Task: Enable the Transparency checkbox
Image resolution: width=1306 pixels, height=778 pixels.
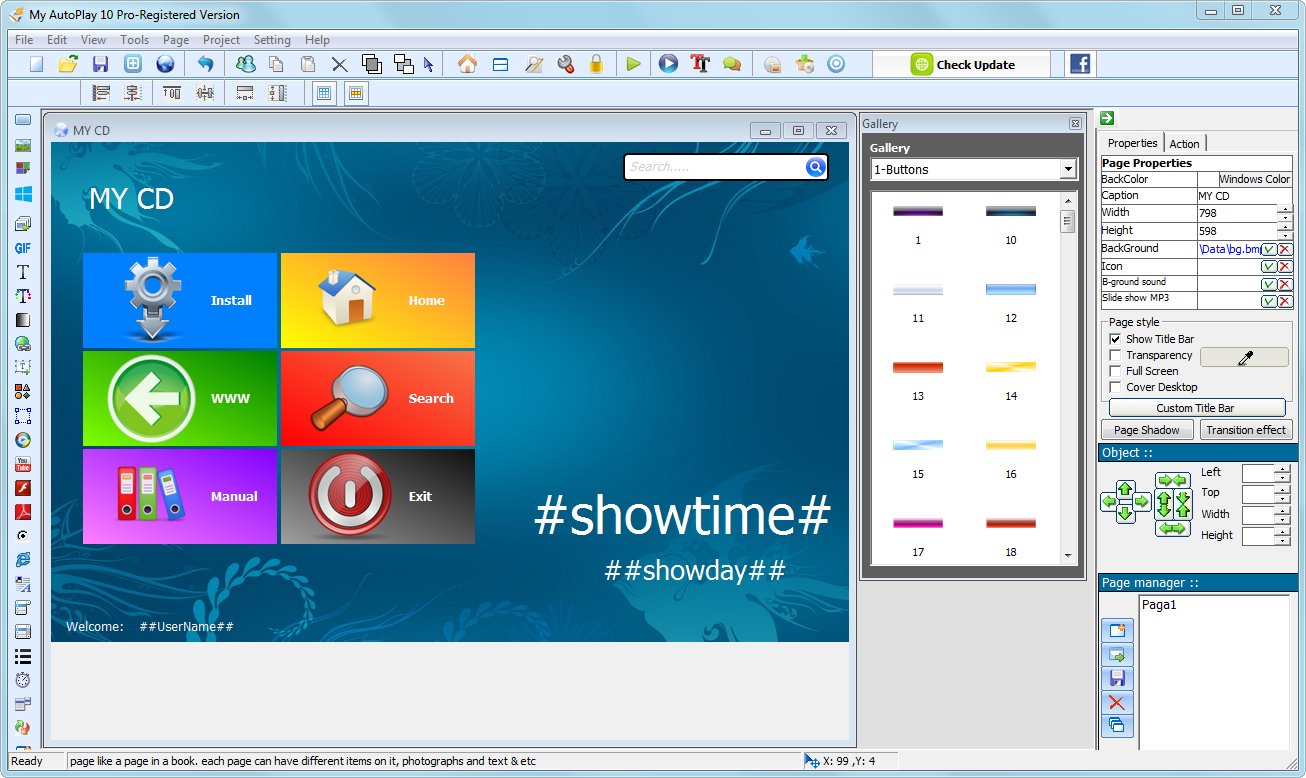Action: coord(1116,355)
